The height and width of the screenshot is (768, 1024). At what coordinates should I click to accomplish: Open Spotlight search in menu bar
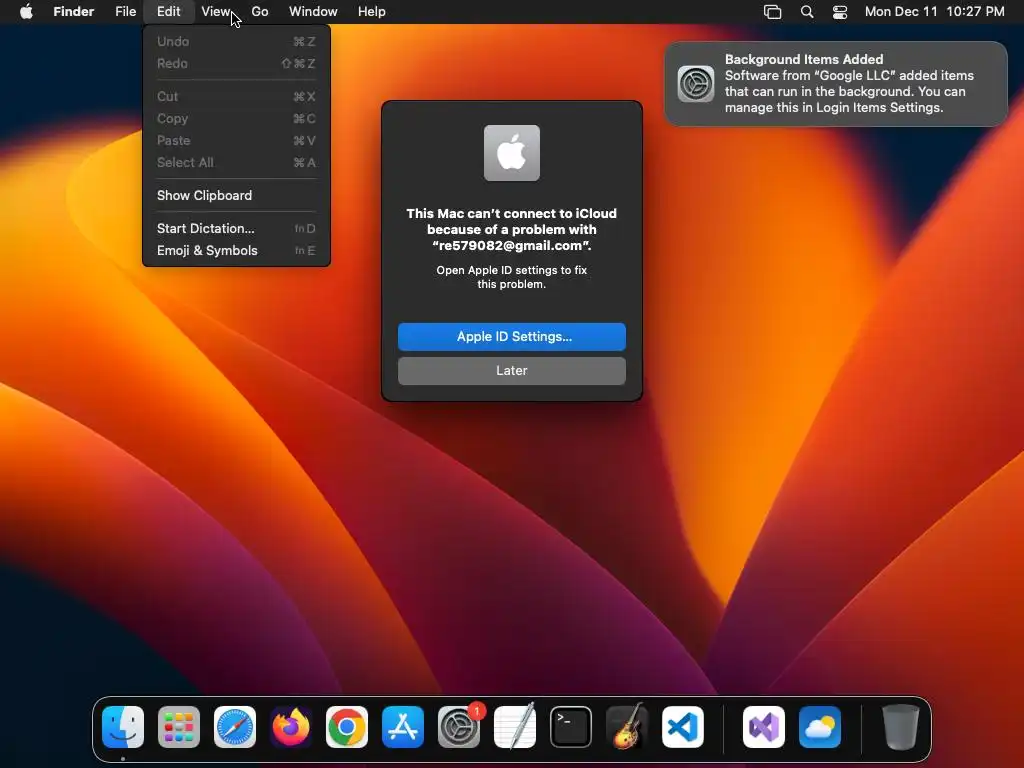pos(807,12)
